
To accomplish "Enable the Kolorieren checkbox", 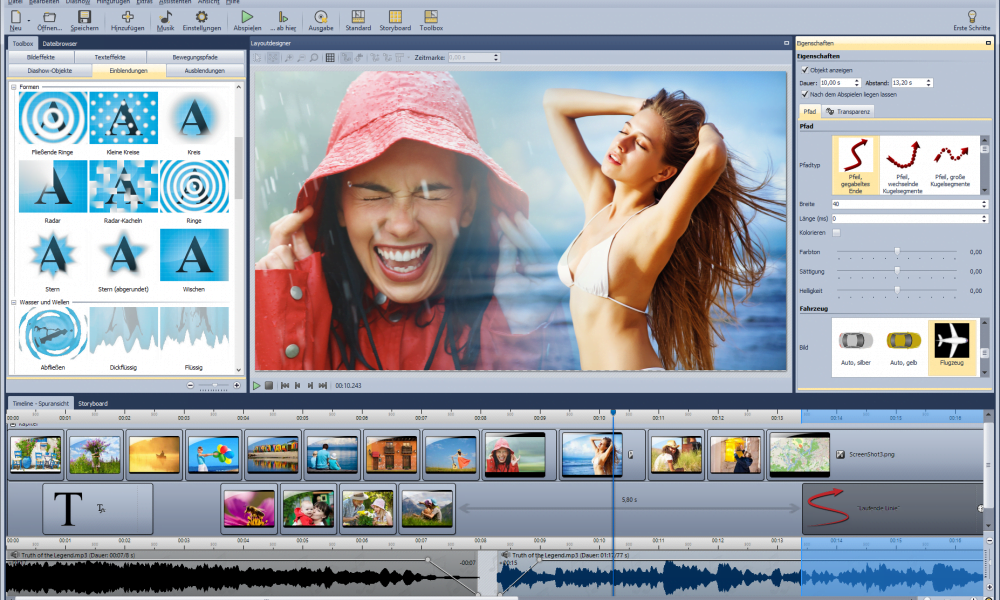I will [x=836, y=233].
